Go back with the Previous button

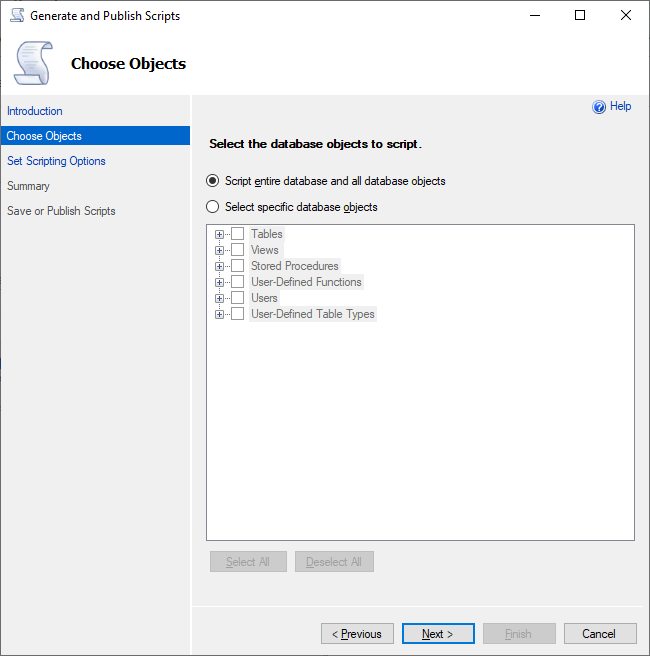(x=357, y=634)
